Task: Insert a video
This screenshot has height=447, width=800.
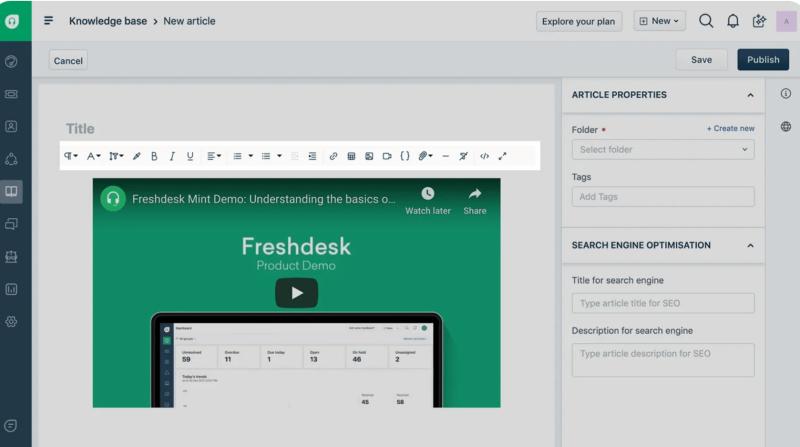Action: tap(387, 156)
